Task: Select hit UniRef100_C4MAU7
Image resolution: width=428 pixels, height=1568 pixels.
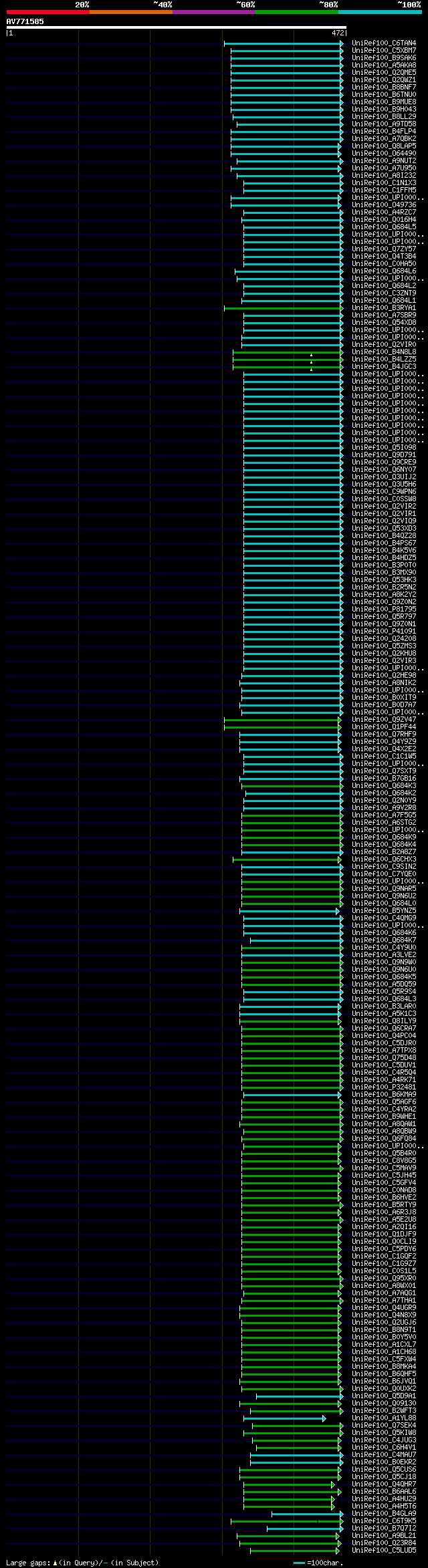Action: (x=384, y=1454)
